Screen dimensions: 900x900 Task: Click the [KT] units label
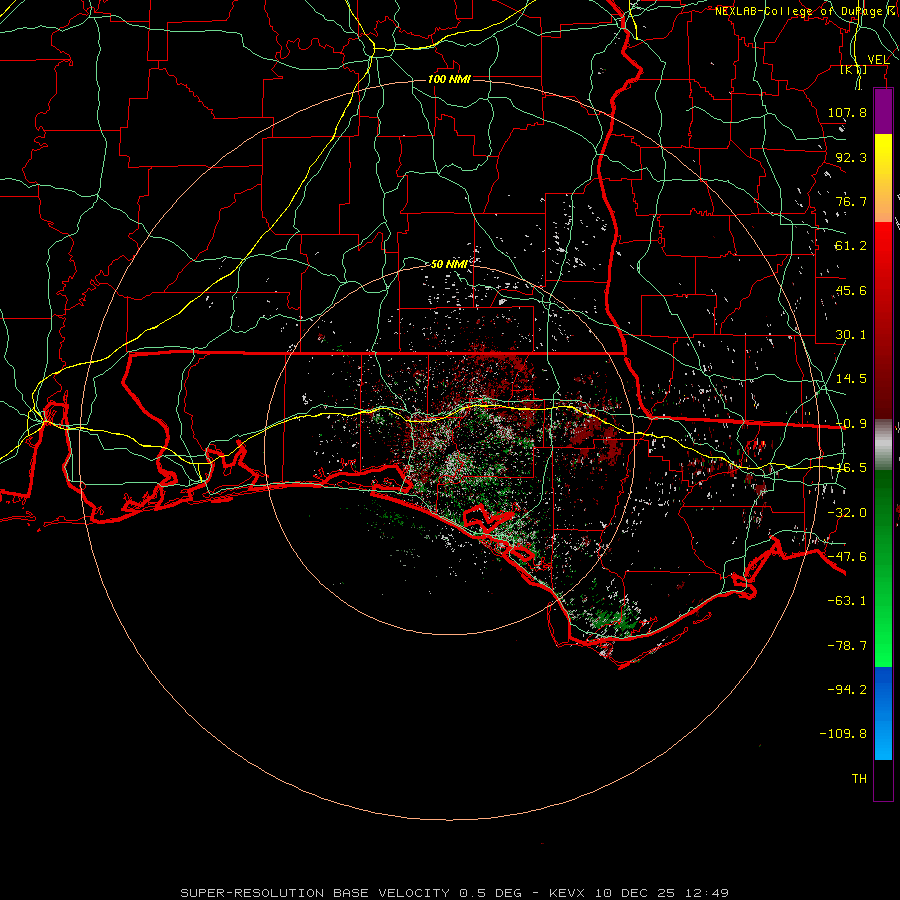(x=854, y=70)
